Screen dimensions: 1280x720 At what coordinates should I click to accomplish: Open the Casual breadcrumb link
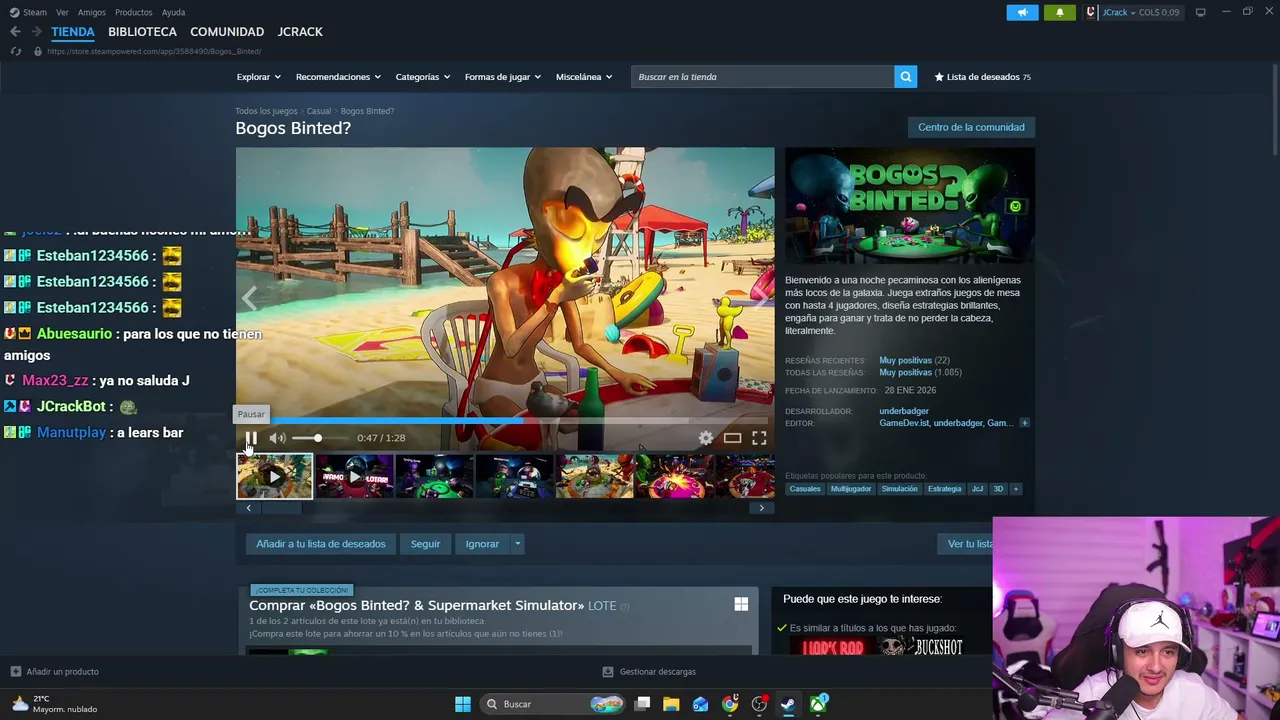(319, 111)
